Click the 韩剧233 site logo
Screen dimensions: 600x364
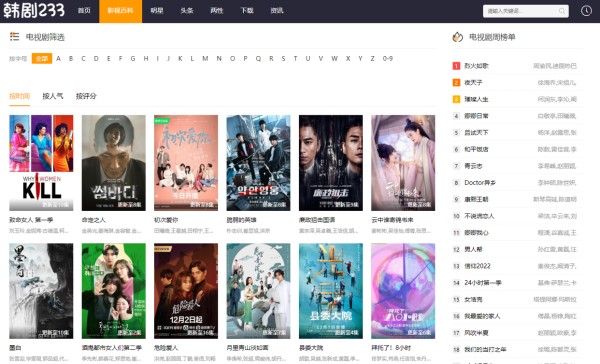(x=34, y=10)
